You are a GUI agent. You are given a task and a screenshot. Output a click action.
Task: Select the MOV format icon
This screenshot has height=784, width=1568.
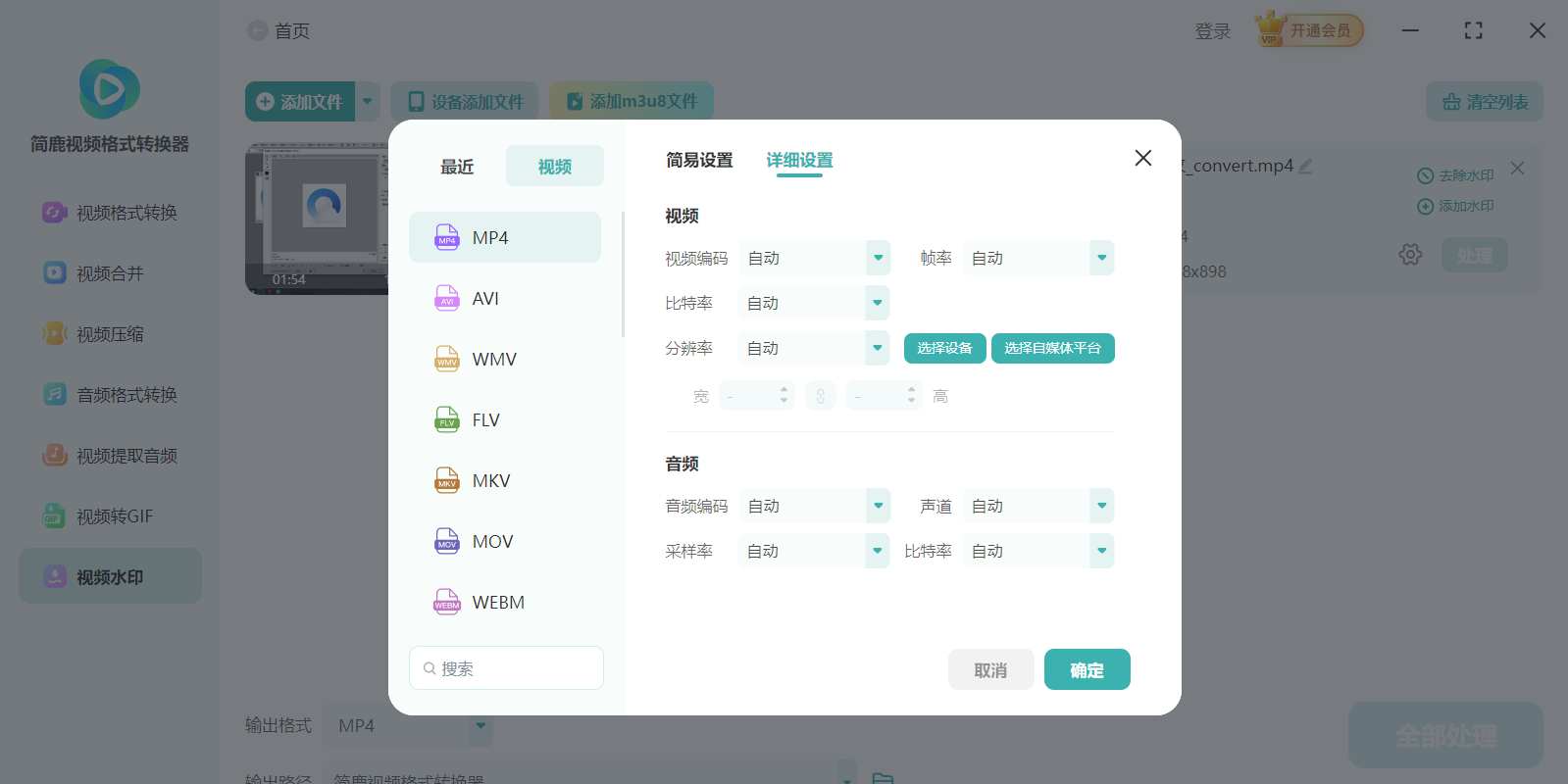[x=447, y=541]
